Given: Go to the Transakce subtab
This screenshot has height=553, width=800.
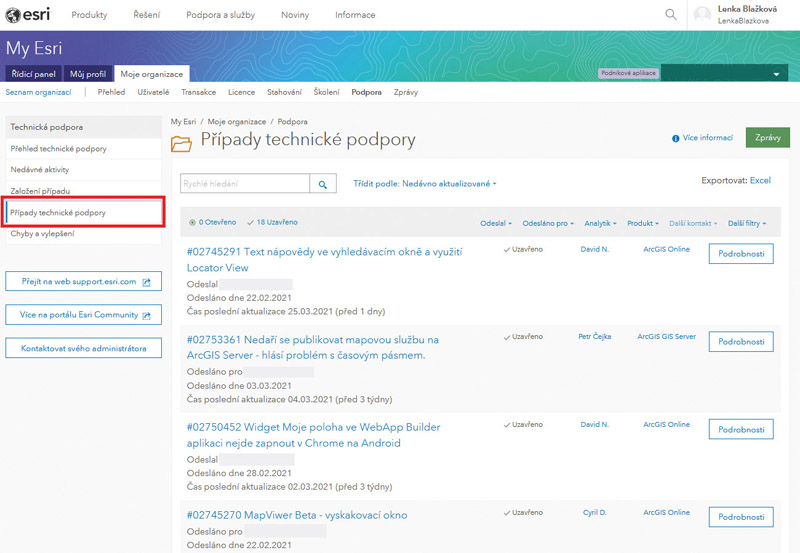Looking at the screenshot, I should 198,92.
